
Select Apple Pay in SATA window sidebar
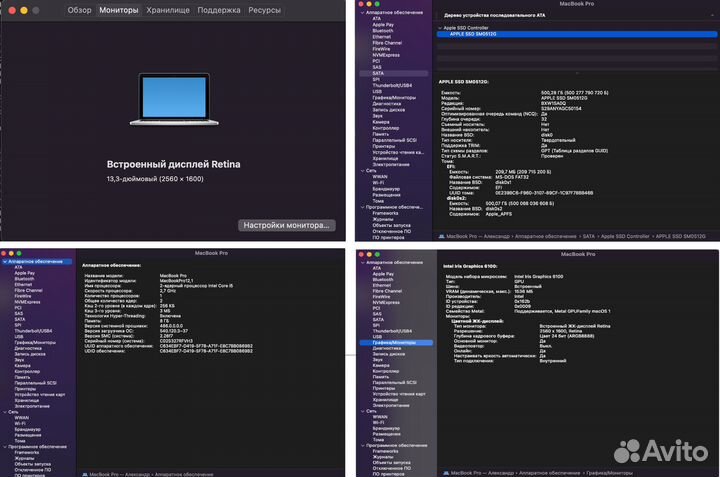[x=383, y=25]
